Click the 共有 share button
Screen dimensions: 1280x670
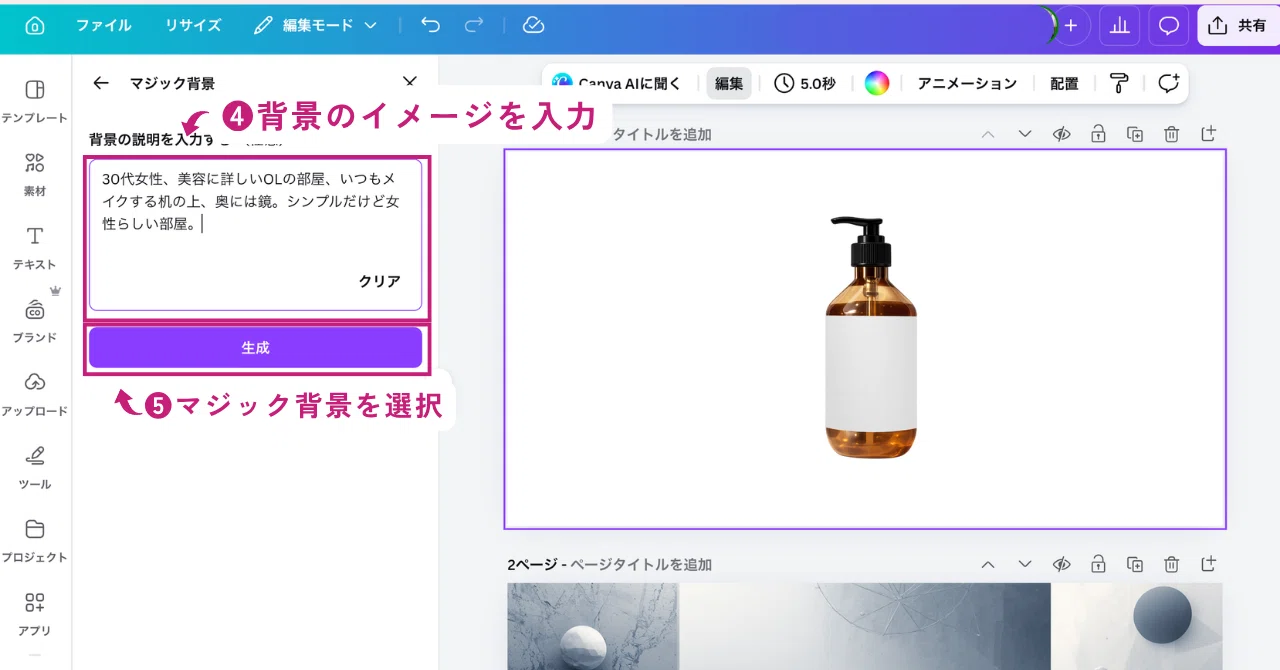tap(1238, 26)
